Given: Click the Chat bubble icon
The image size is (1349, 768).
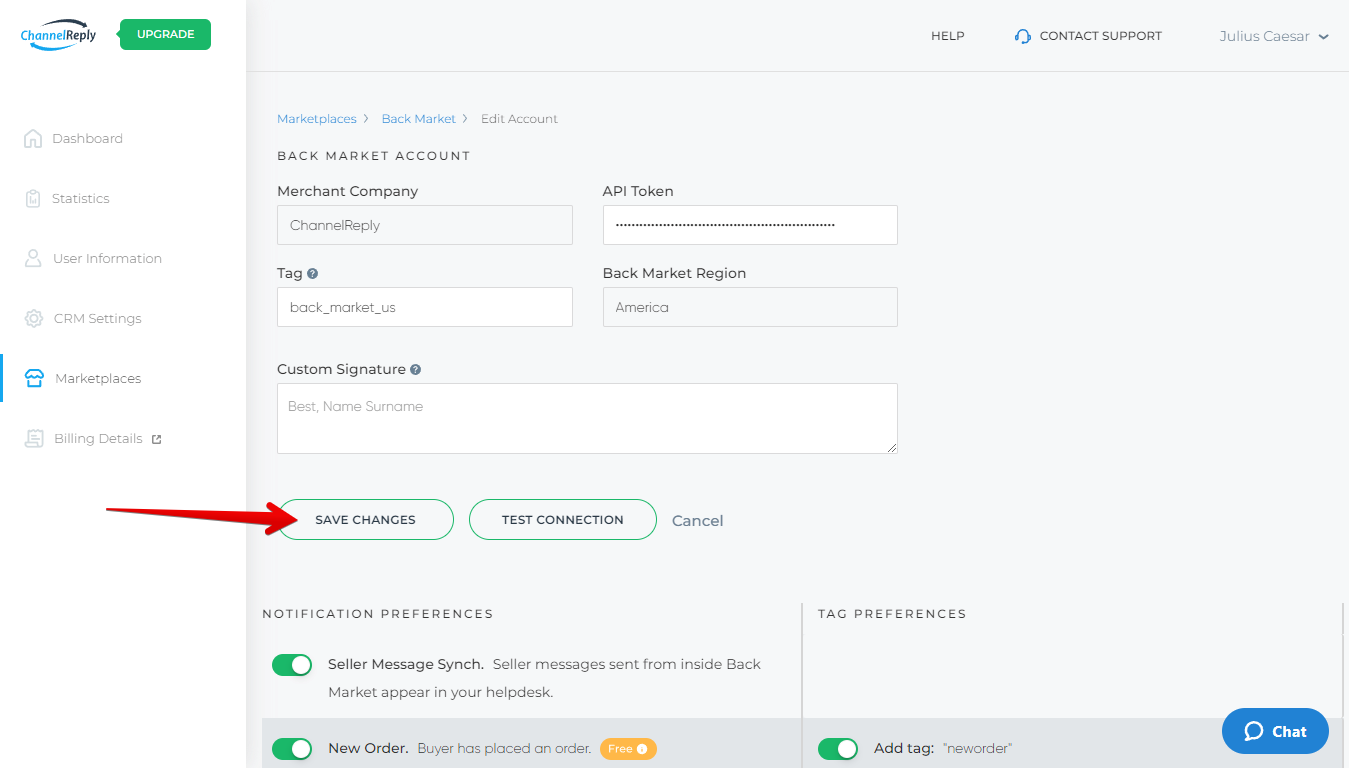Looking at the screenshot, I should tap(1253, 731).
